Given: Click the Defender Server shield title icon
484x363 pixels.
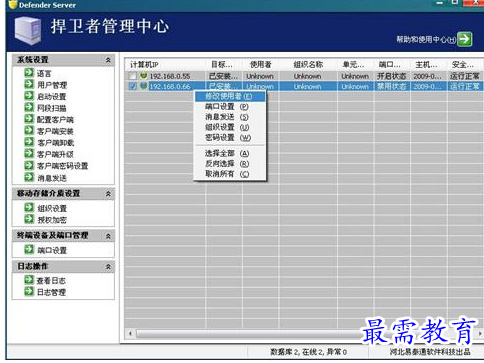Looking at the screenshot, I should pyautogui.click(x=13, y=5).
